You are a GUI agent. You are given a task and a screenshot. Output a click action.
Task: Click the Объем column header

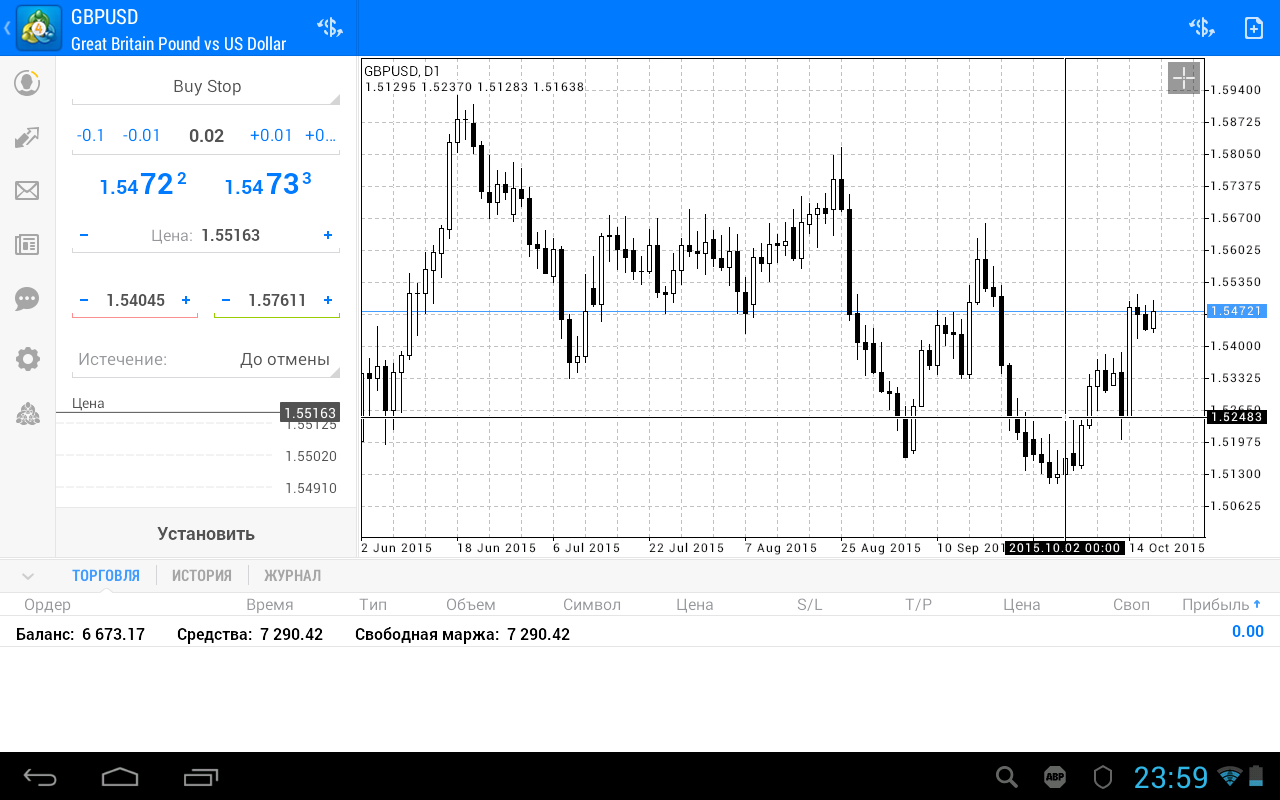point(471,605)
